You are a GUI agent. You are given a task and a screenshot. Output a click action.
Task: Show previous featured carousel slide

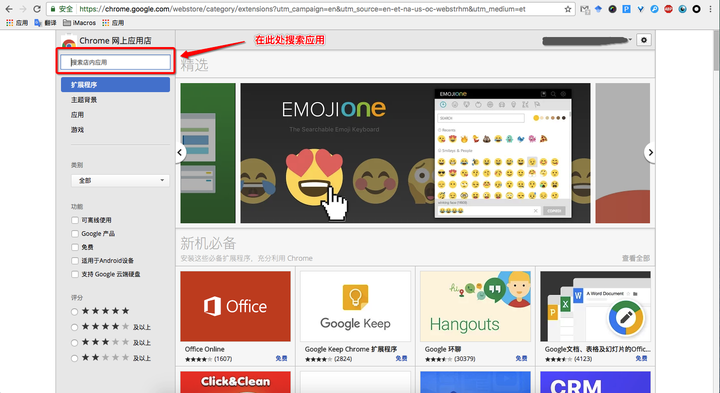tap(180, 152)
